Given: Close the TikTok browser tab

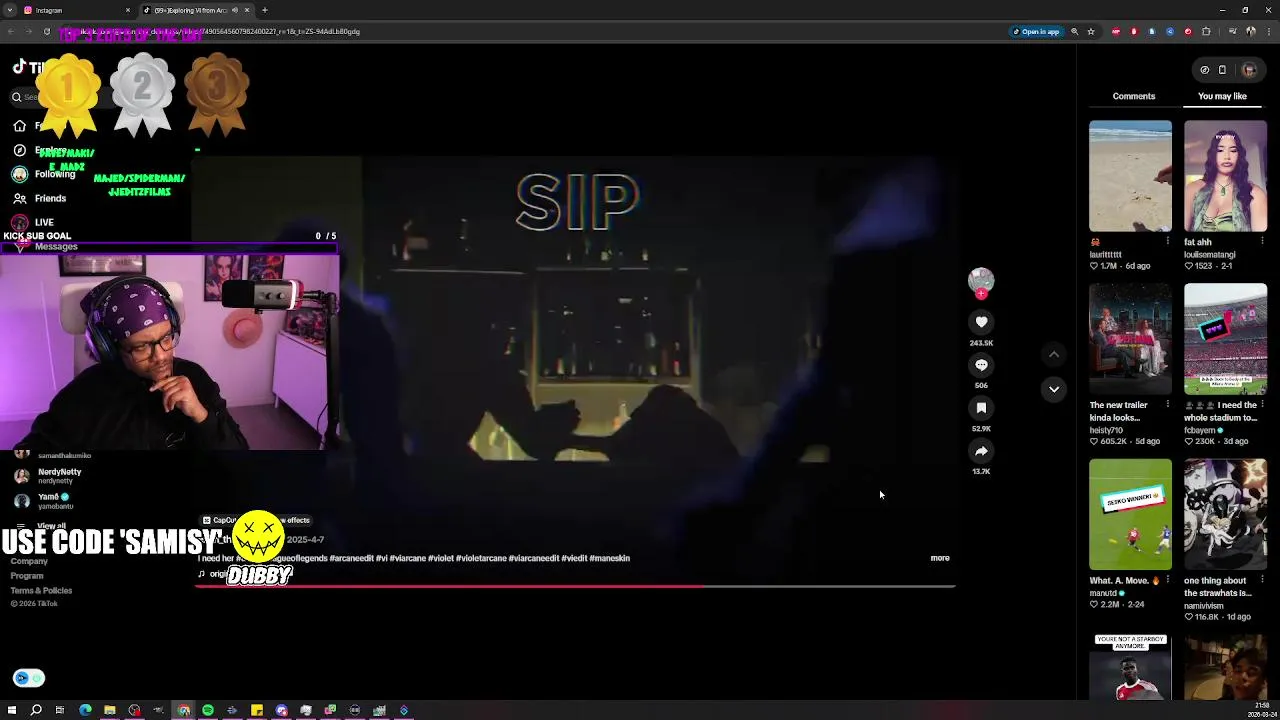Looking at the screenshot, I should pos(247,10).
